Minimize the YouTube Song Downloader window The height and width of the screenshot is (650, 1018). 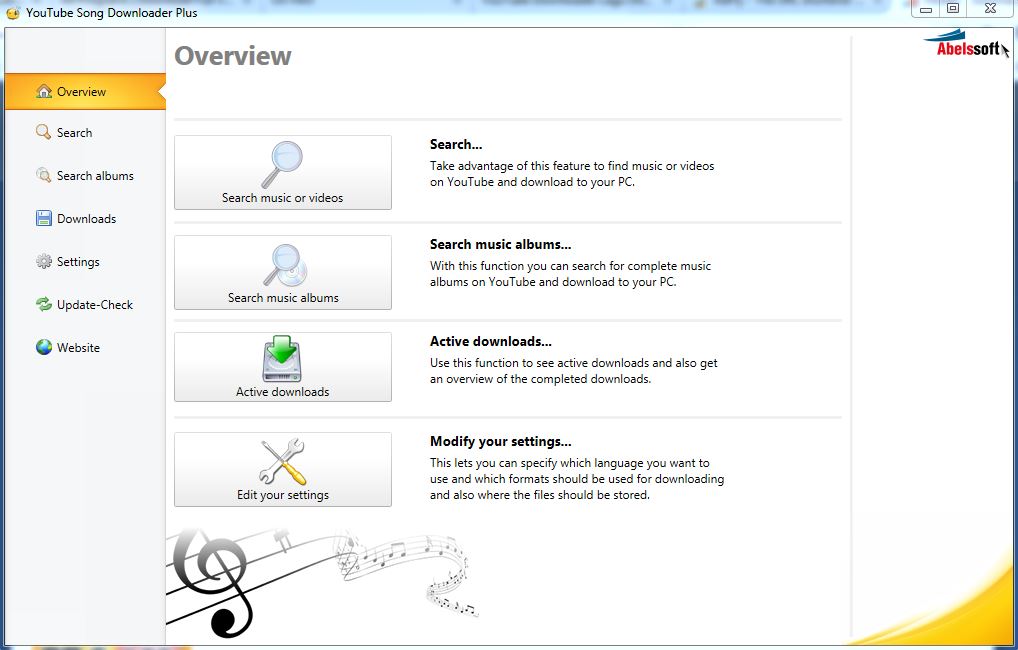tap(926, 9)
